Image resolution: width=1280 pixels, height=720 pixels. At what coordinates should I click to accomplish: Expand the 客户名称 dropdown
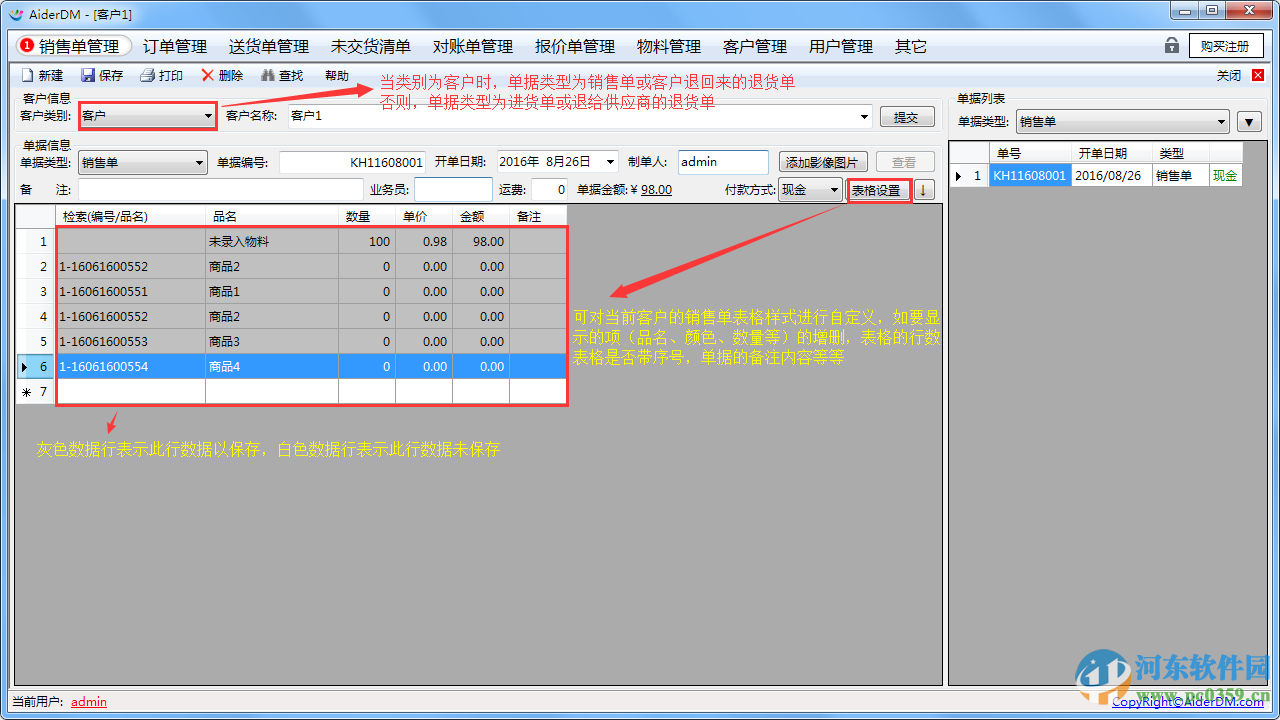pyautogui.click(x=865, y=116)
